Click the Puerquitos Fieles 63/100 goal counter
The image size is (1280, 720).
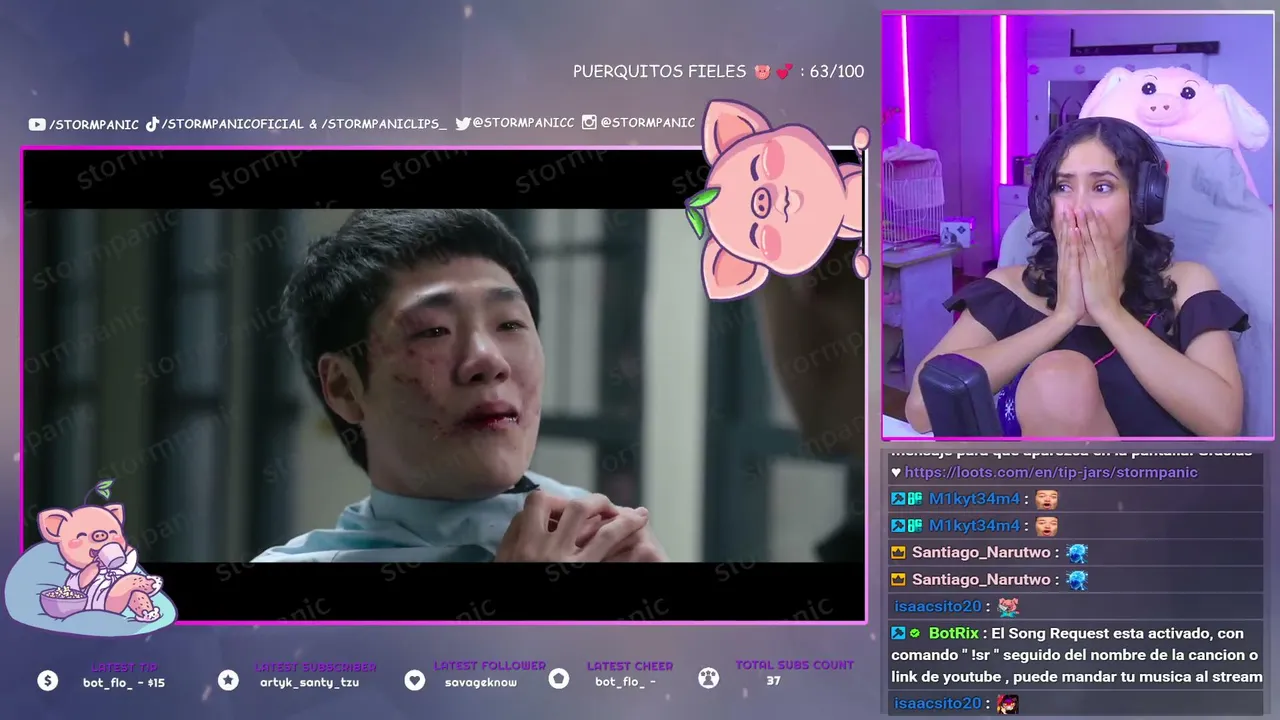(x=718, y=72)
